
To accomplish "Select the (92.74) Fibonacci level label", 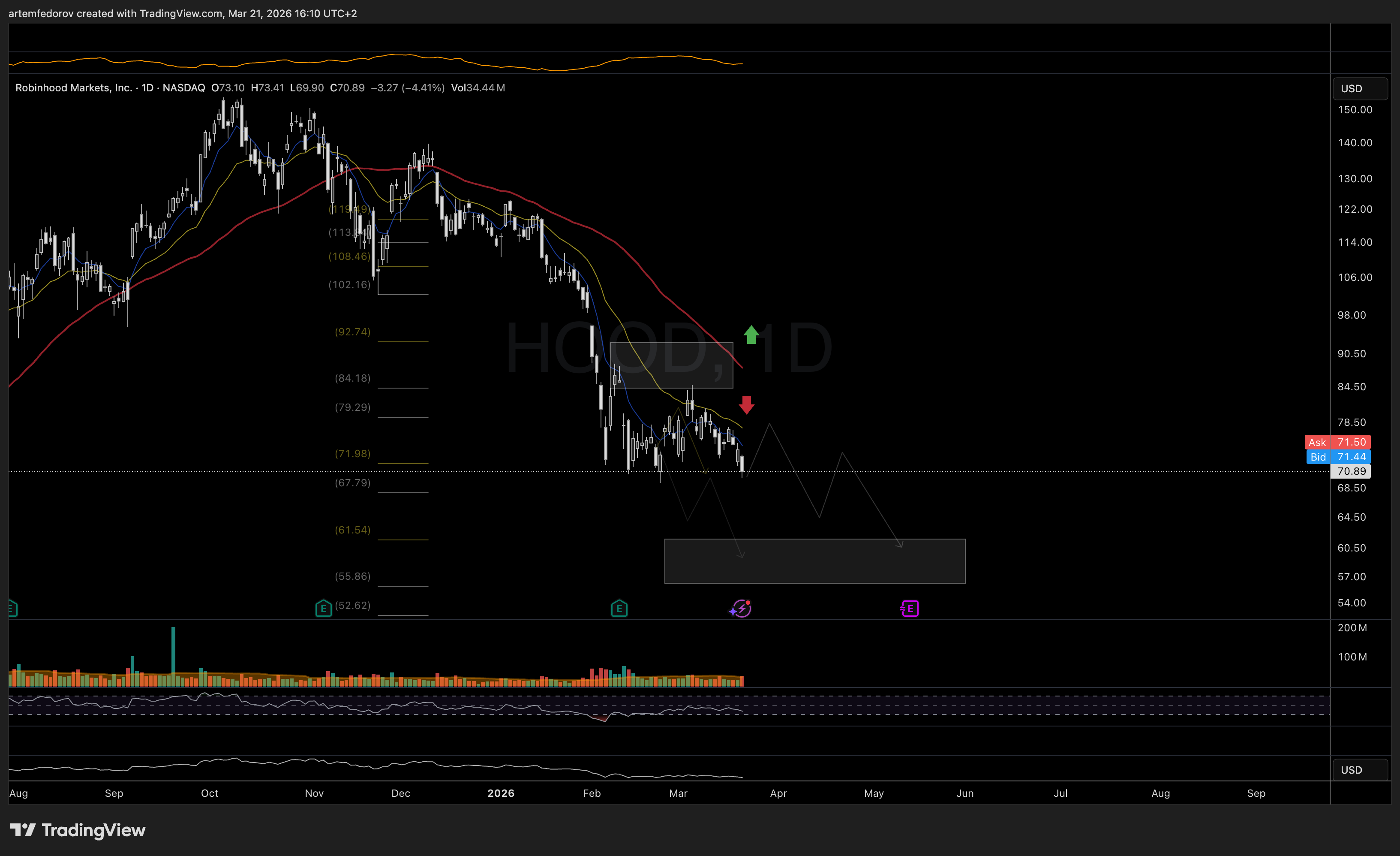I will pos(352,332).
